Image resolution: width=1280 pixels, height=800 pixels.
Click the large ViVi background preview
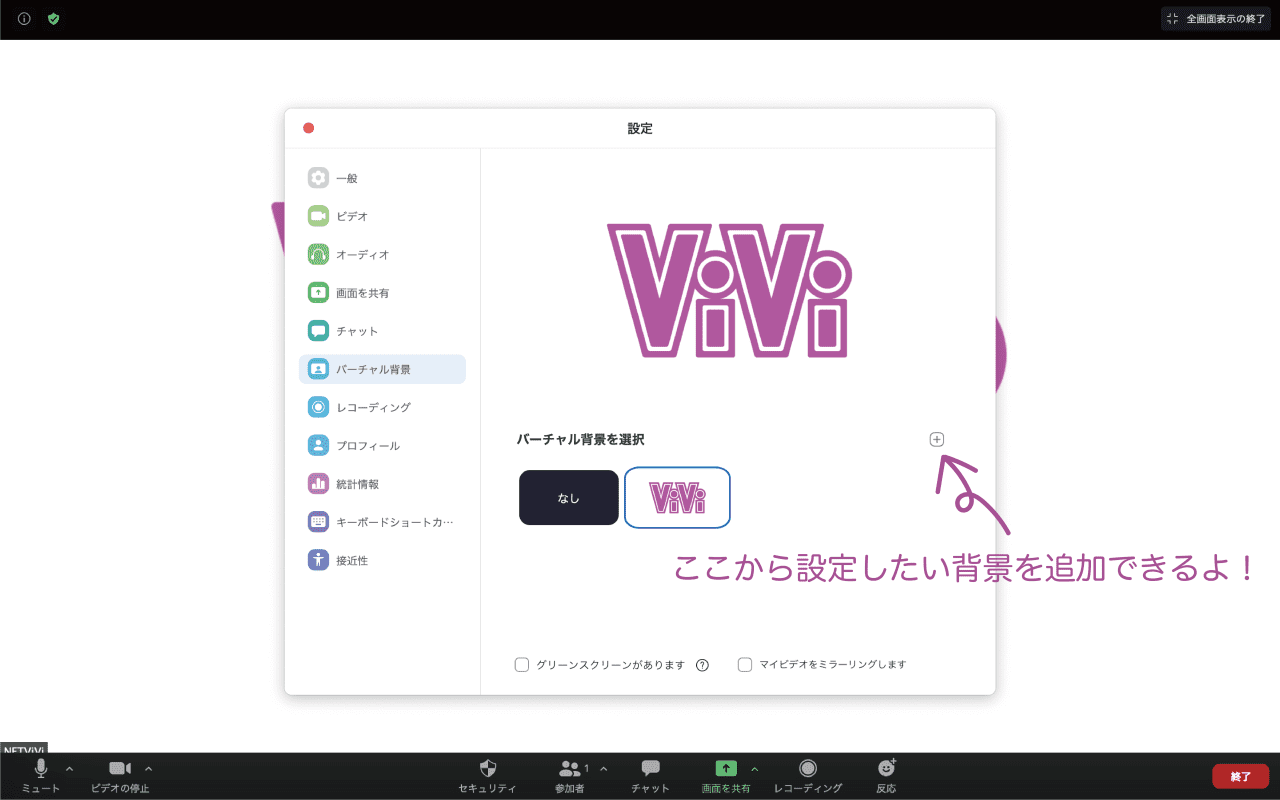point(729,290)
